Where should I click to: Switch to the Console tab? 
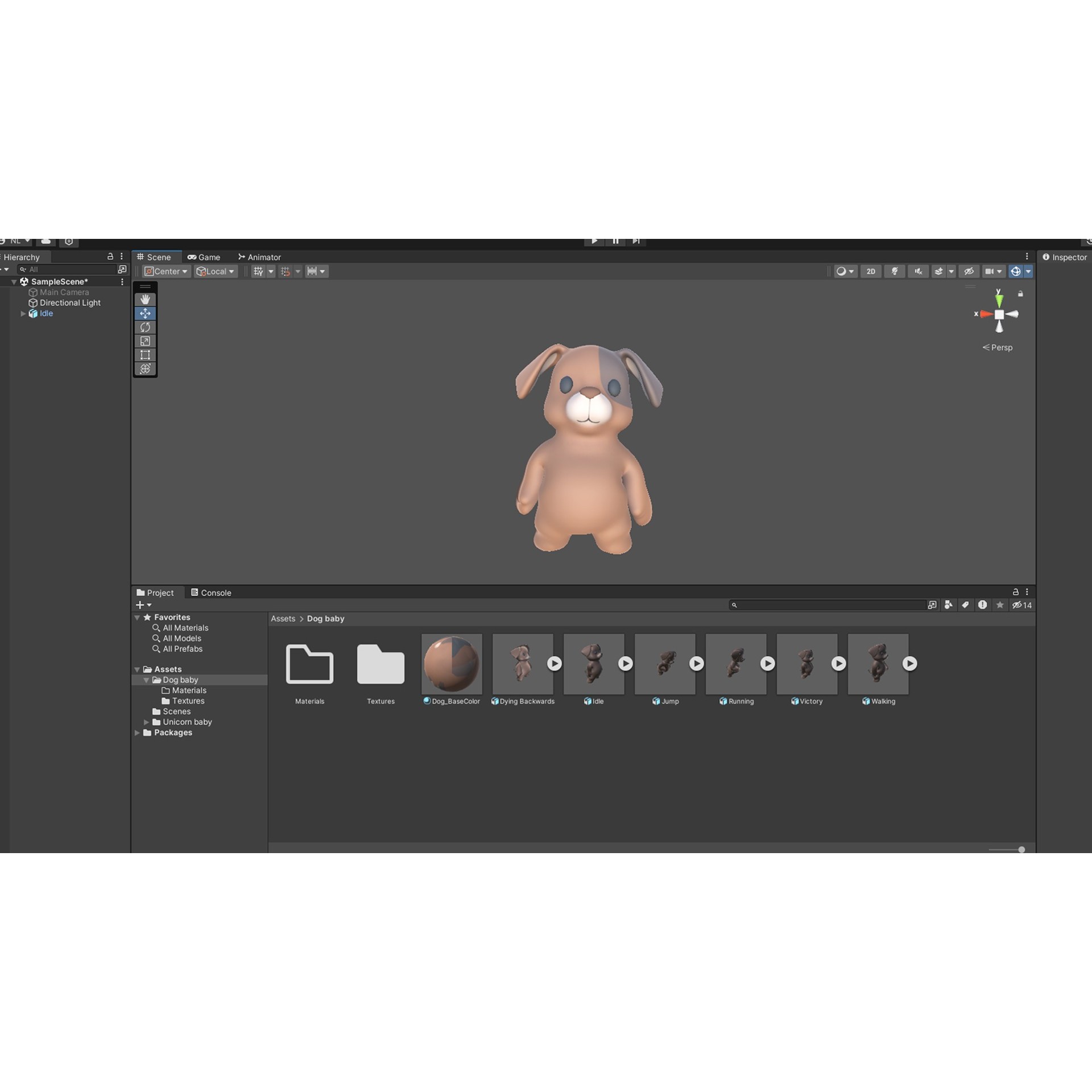coord(210,593)
